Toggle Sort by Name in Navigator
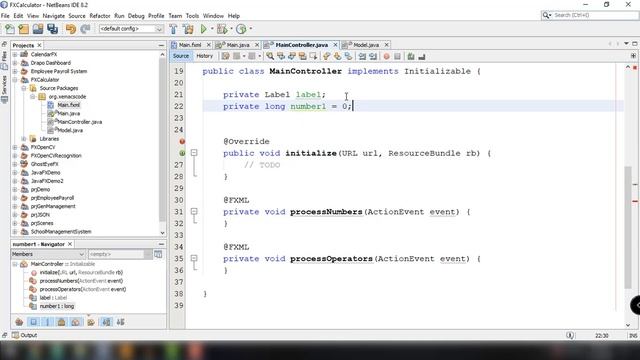The image size is (640, 360). 106,322
